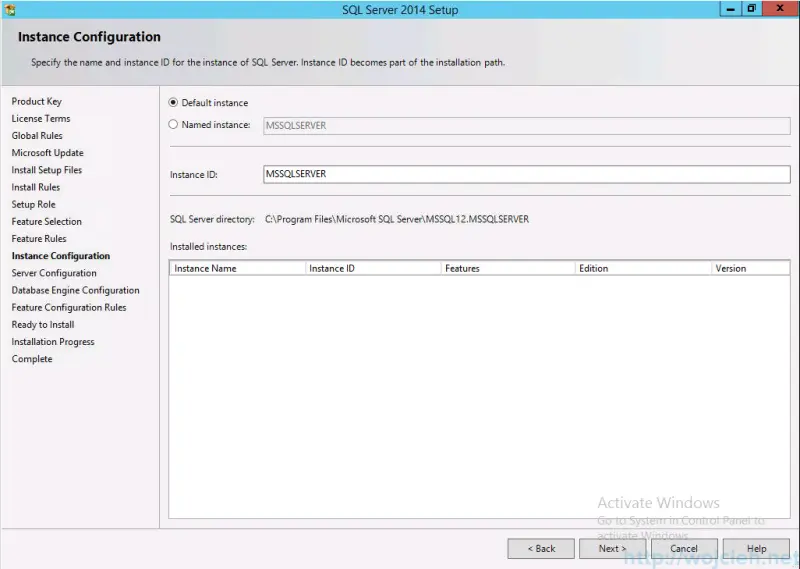
Task: Click the Instance ID column header
Action: click(x=373, y=268)
